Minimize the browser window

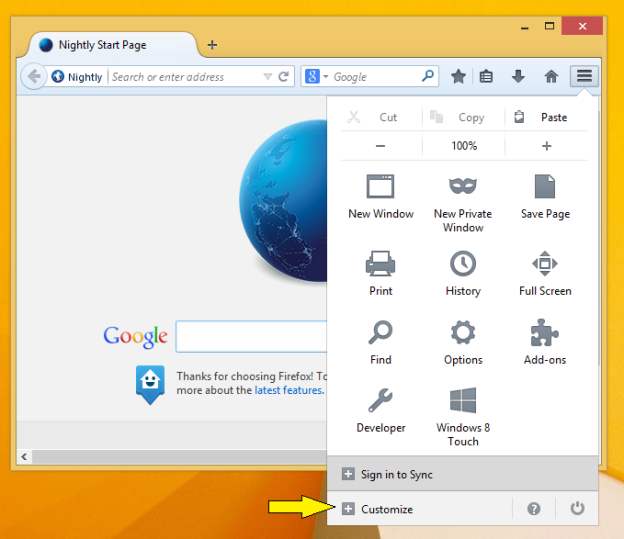[525, 27]
